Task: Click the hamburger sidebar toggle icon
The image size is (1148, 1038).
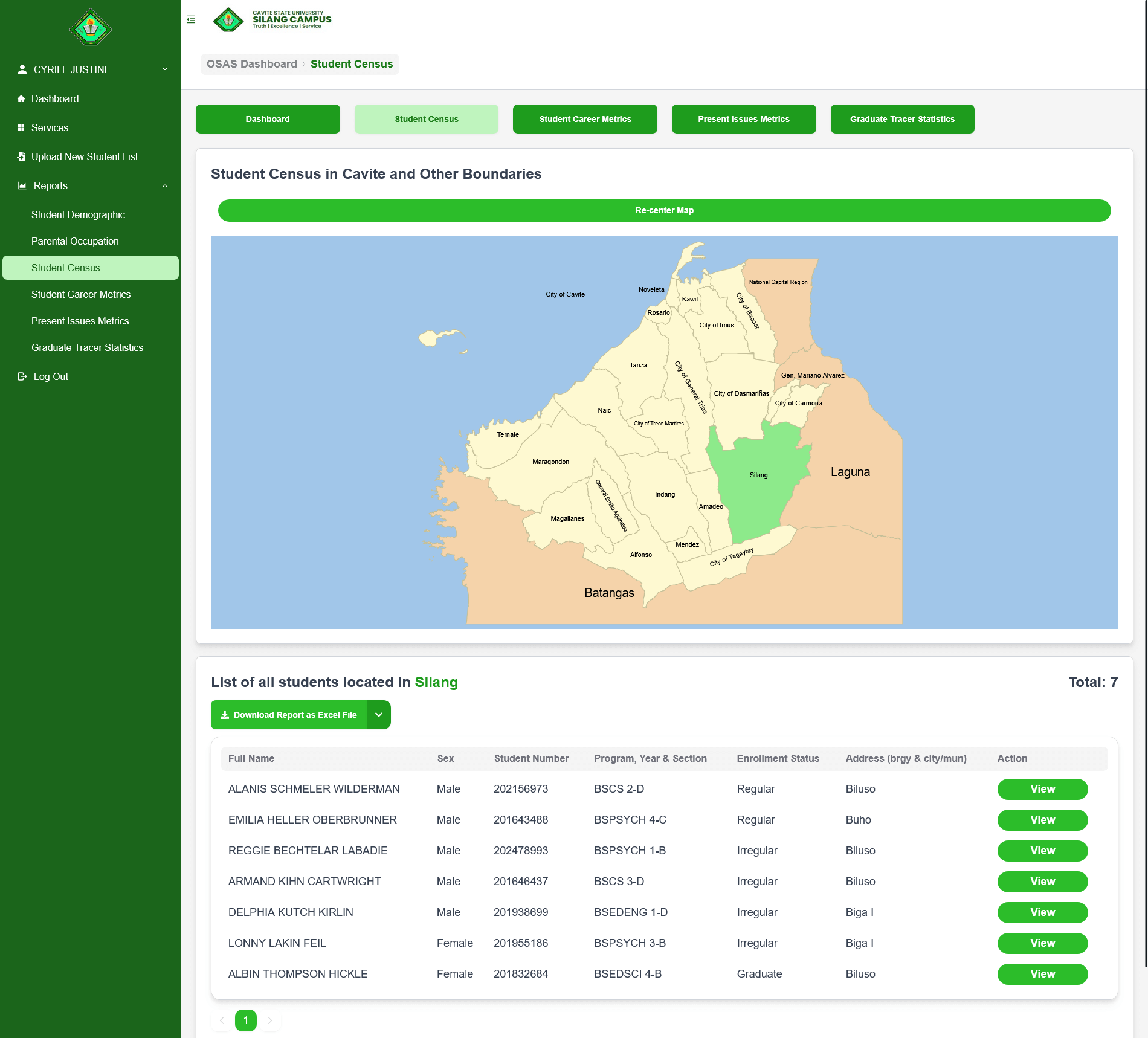Action: (191, 19)
